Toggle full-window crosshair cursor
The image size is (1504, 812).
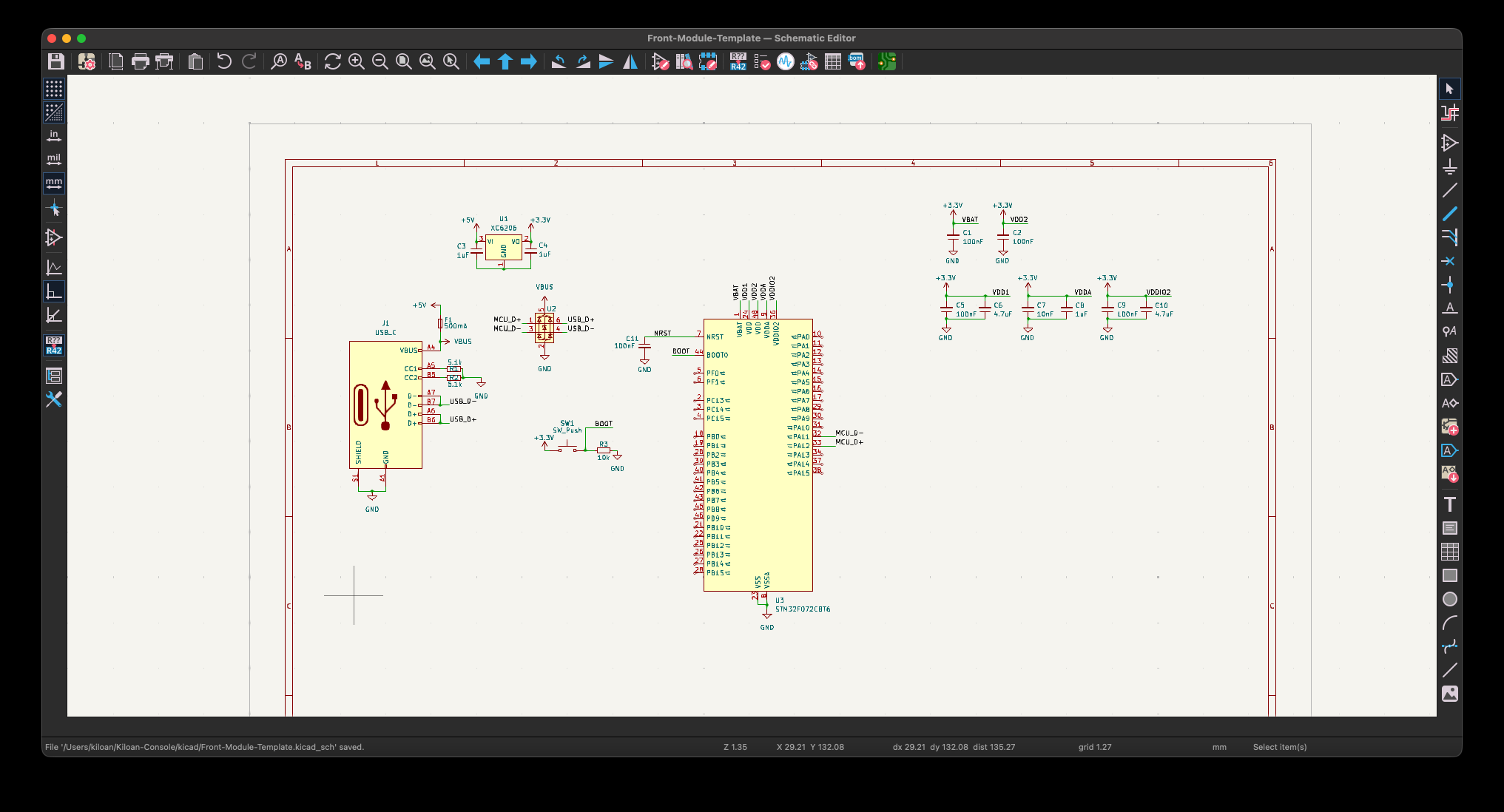pos(54,209)
